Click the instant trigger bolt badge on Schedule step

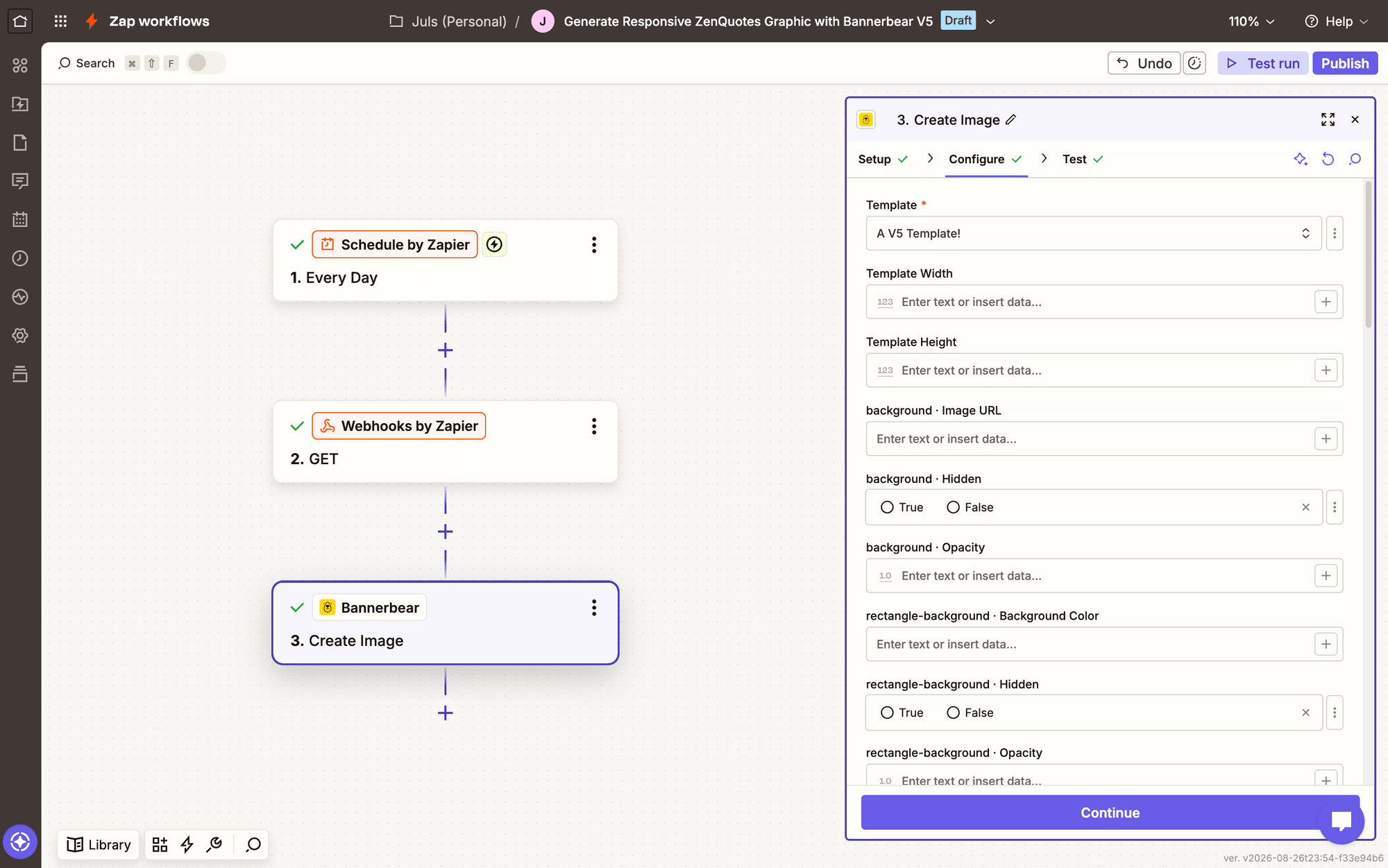(x=494, y=244)
